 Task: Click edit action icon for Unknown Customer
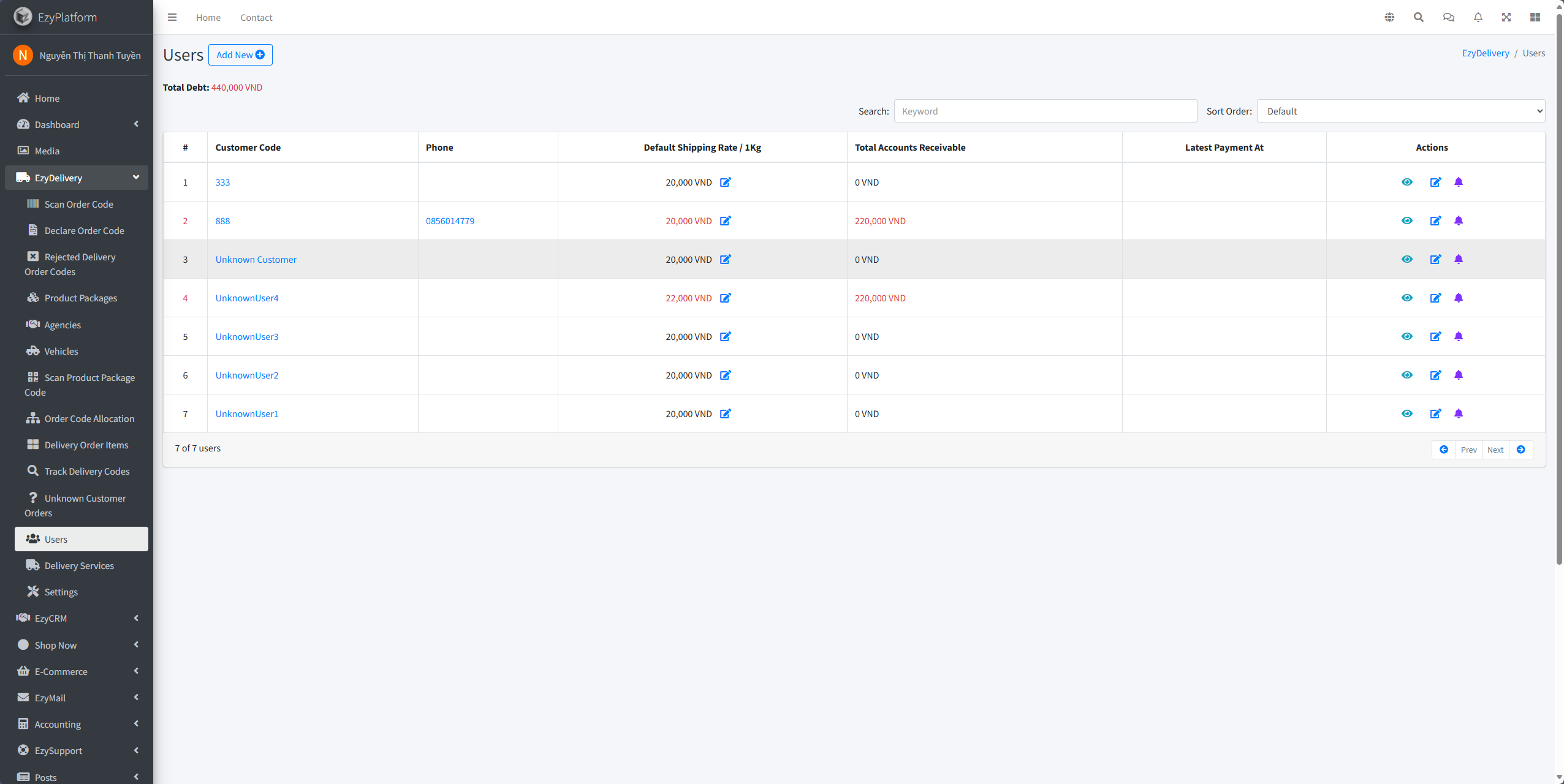1435,259
